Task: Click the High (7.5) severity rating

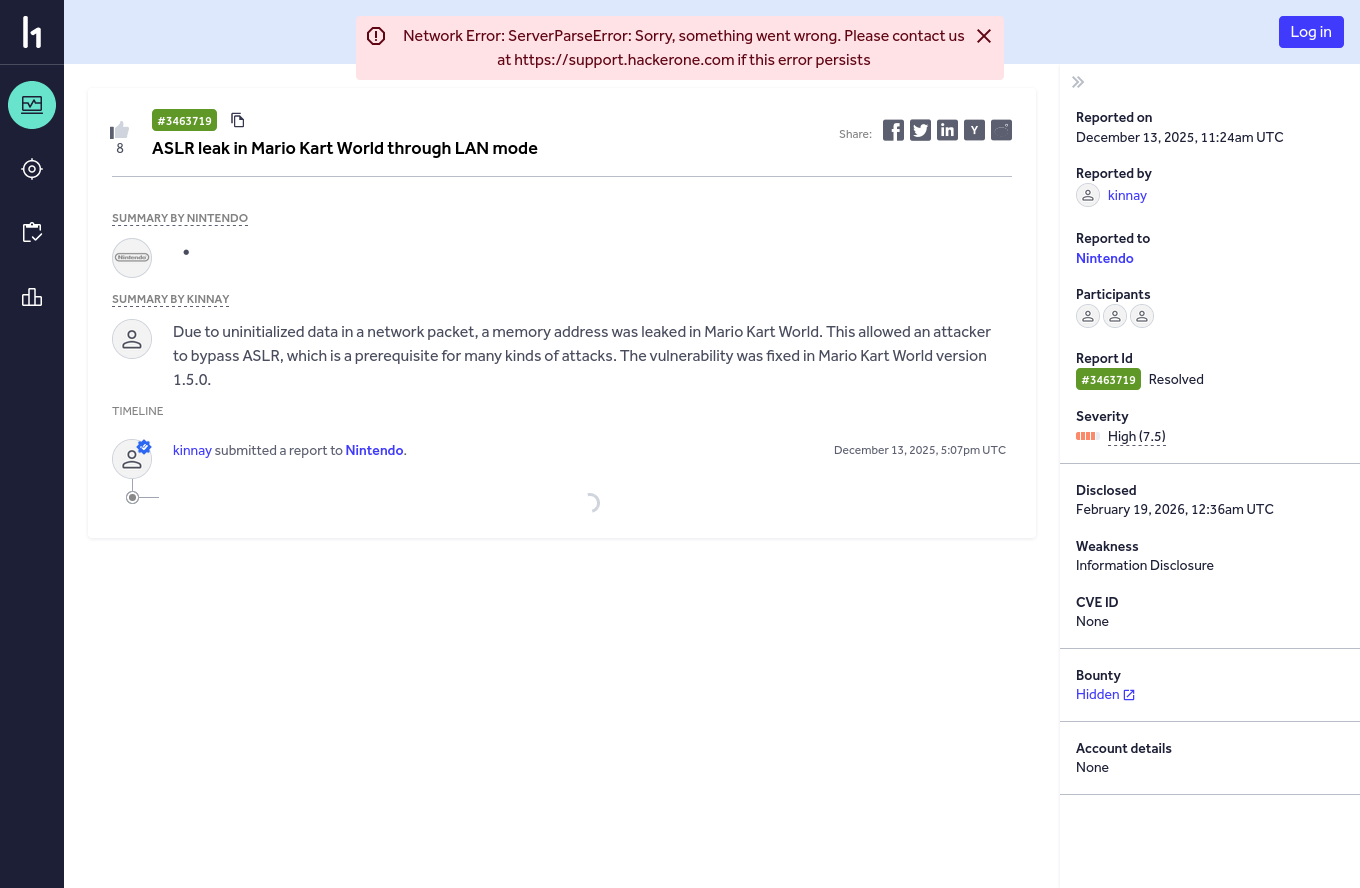Action: coord(1137,436)
